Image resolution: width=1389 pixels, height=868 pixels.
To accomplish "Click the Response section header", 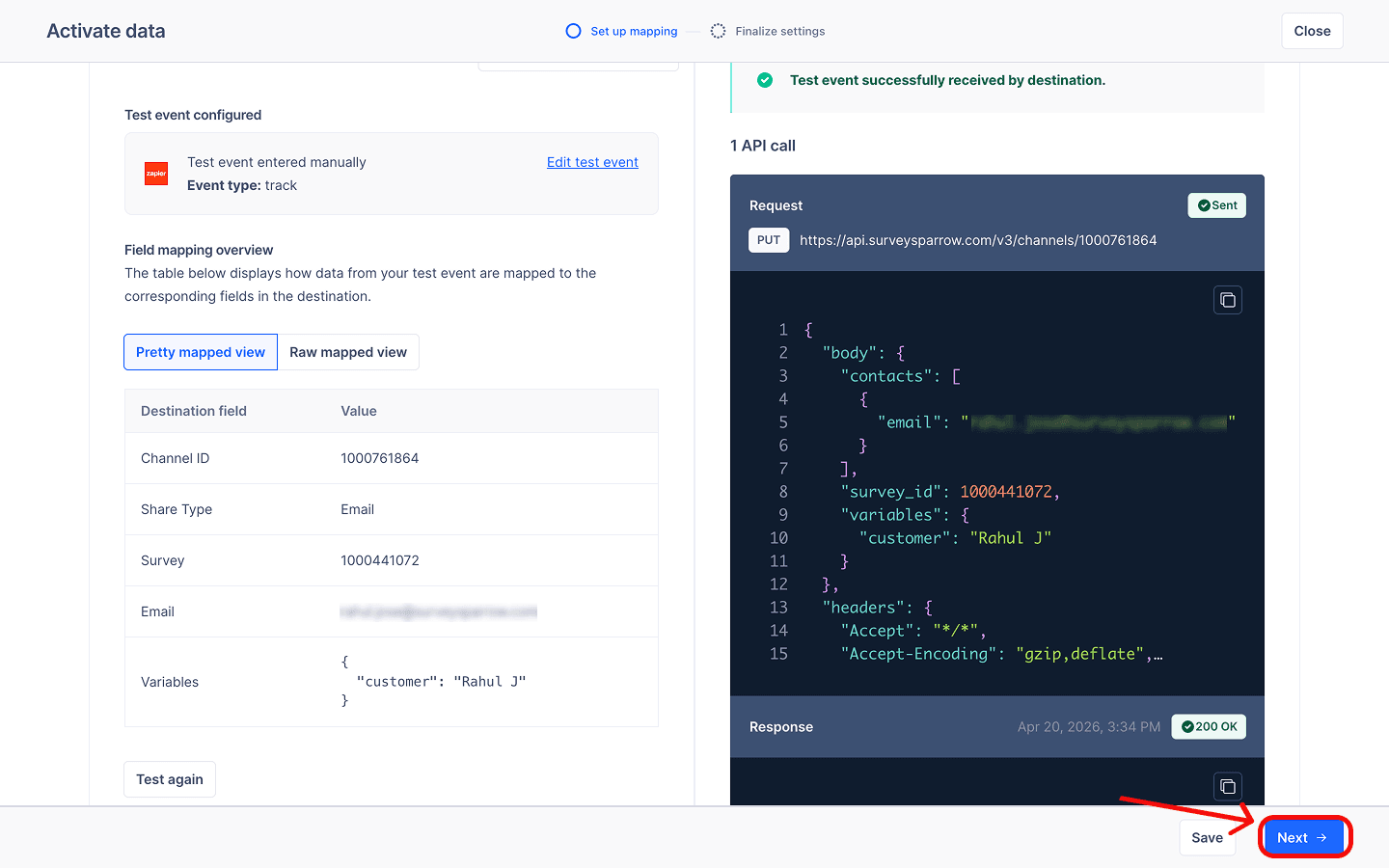I will 781,726.
